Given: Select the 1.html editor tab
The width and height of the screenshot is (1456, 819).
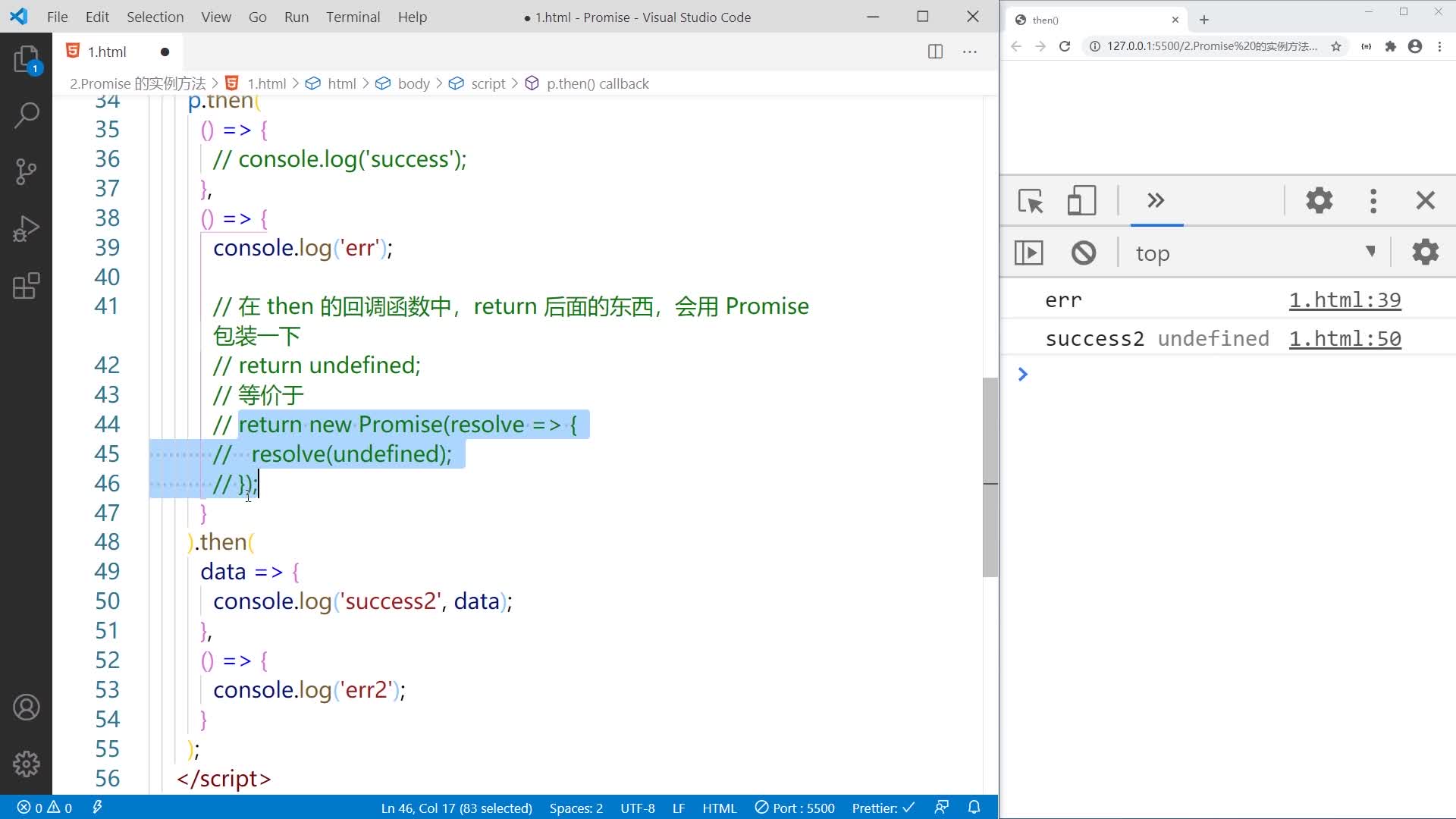Looking at the screenshot, I should coord(107,52).
